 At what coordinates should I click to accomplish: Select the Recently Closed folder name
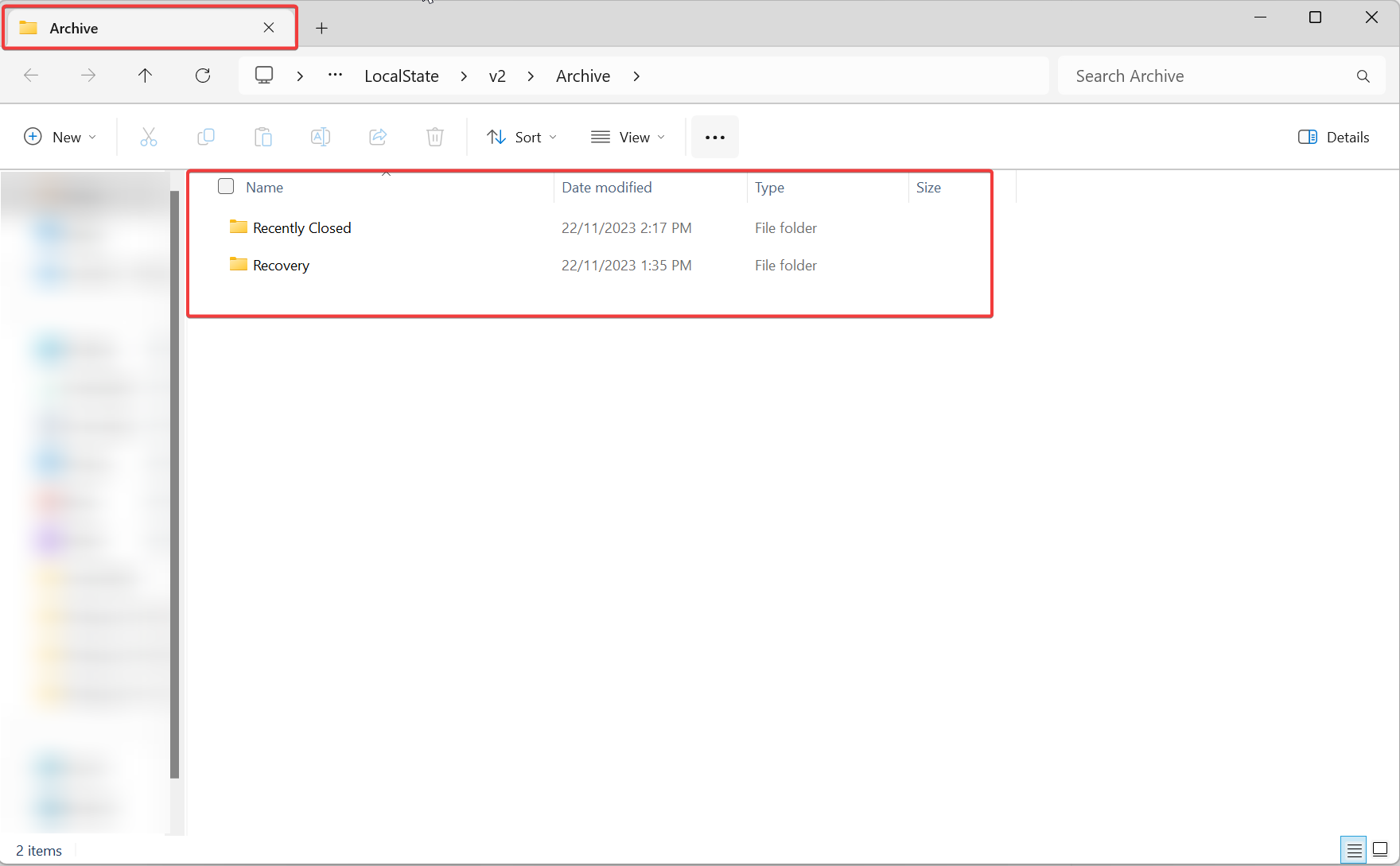point(301,228)
